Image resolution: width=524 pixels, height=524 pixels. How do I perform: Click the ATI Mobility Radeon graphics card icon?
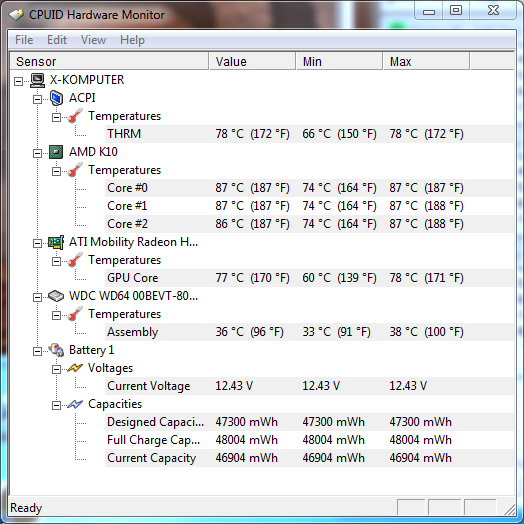tap(56, 242)
